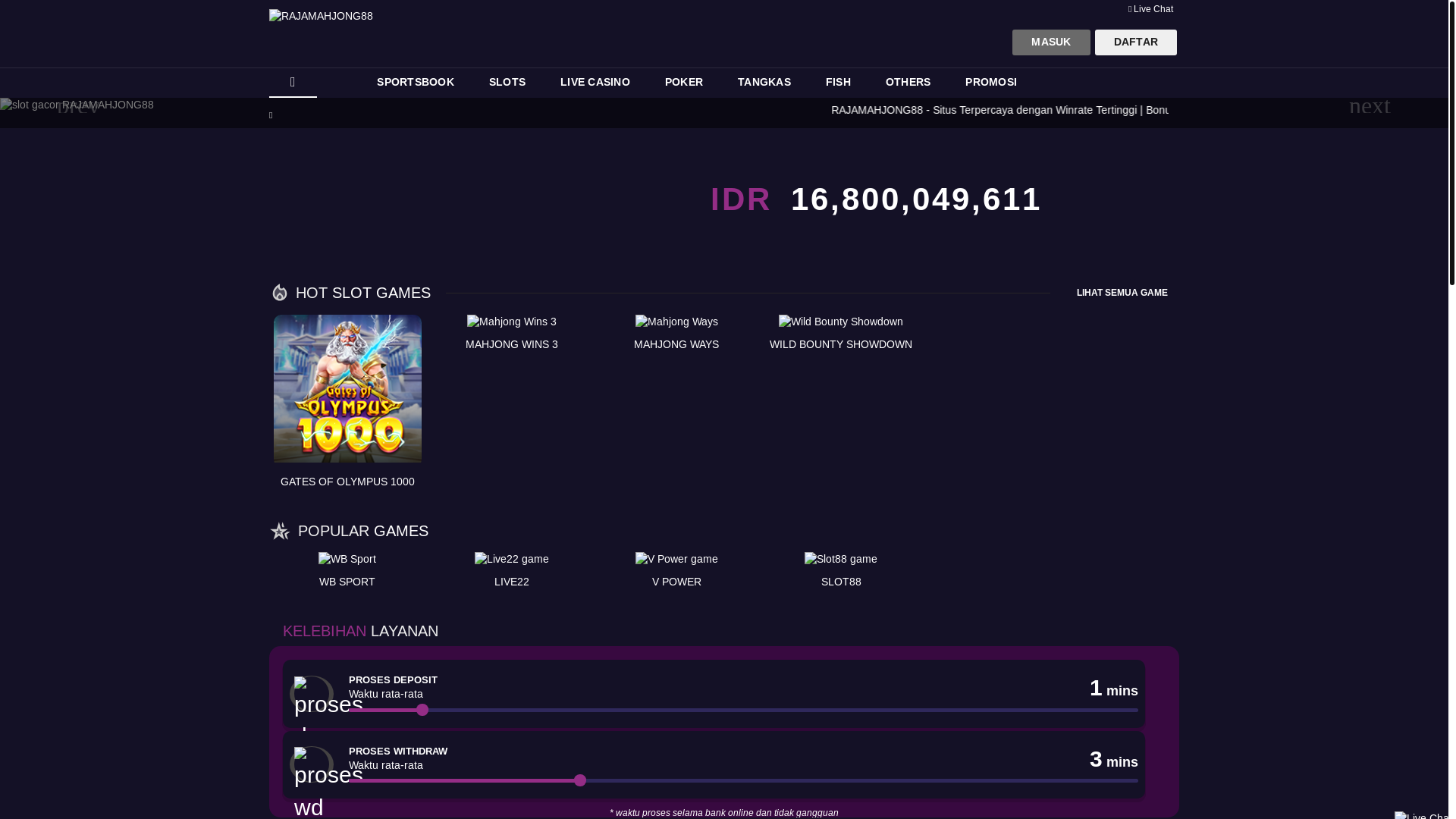Click MAHJONG WINS 3 label
The width and height of the screenshot is (1456, 819).
pos(512,344)
